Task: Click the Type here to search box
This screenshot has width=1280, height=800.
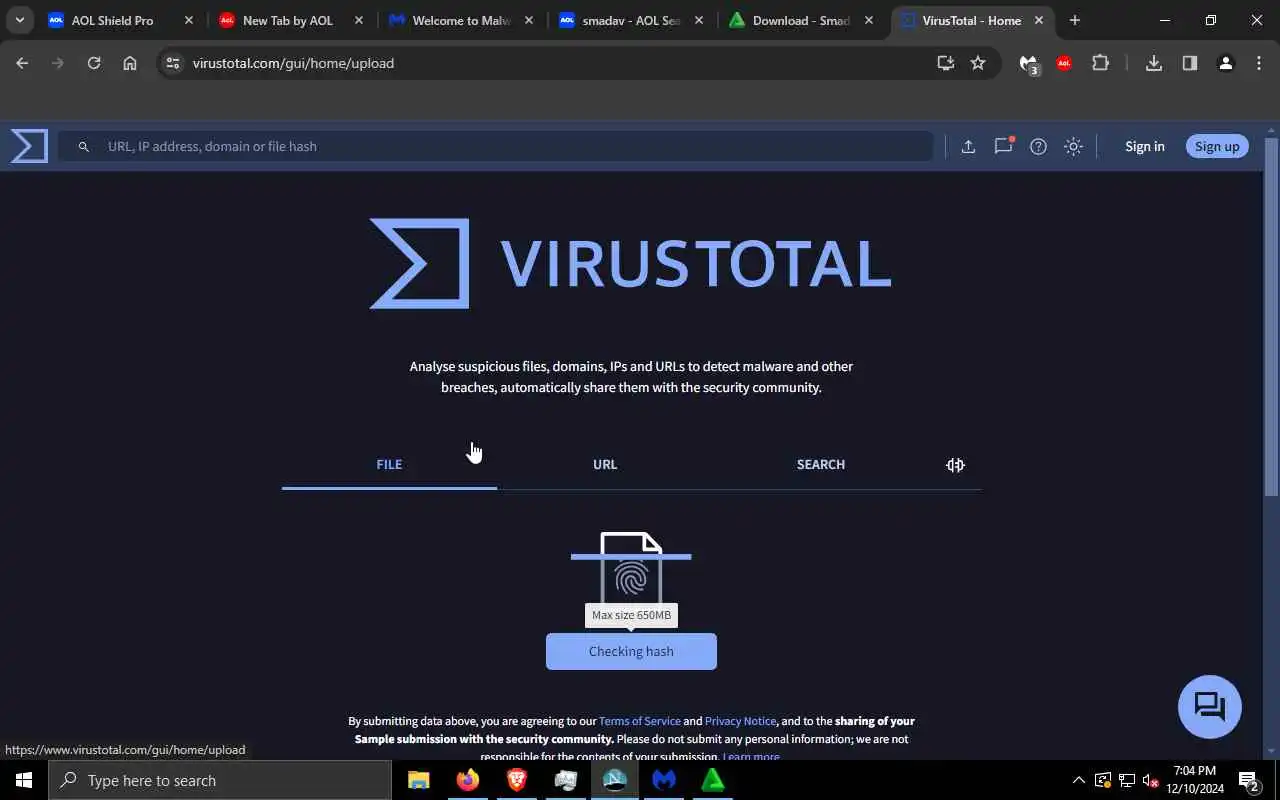Action: coord(220,780)
